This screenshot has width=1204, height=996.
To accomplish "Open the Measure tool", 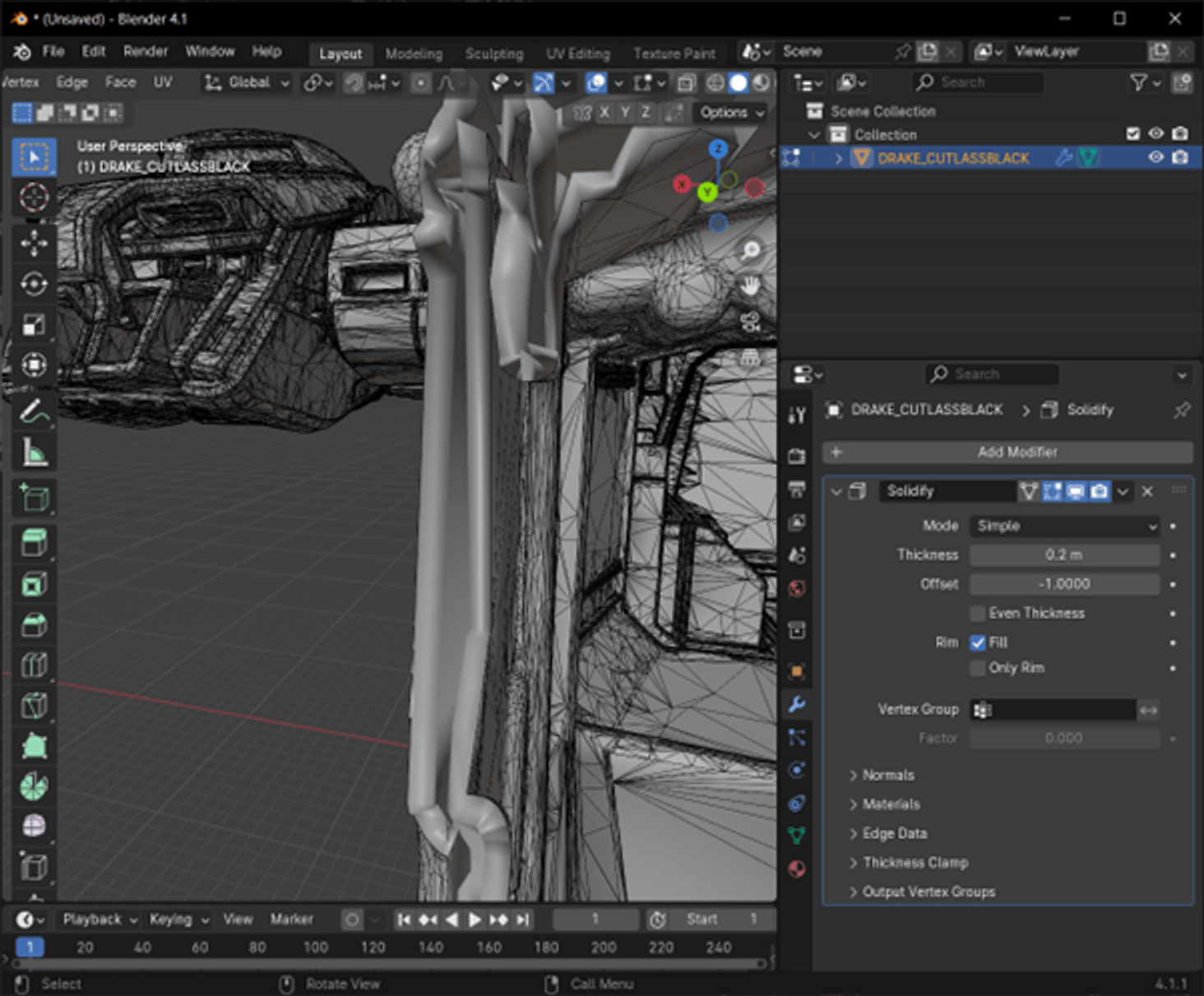I will pyautogui.click(x=34, y=452).
